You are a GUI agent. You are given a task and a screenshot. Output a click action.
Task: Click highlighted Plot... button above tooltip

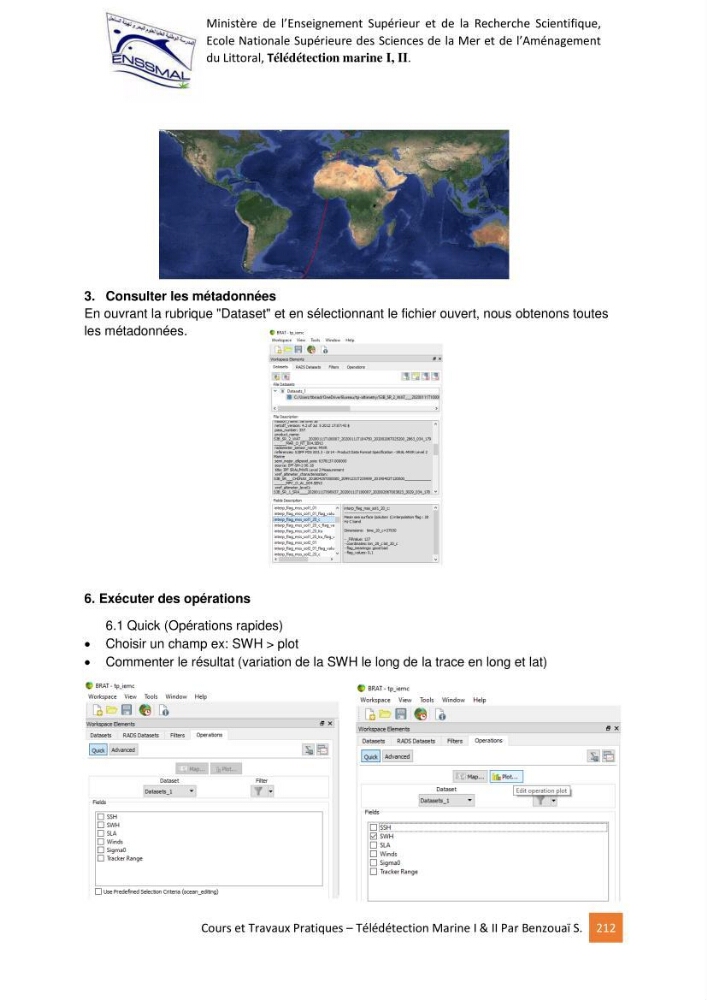(507, 776)
